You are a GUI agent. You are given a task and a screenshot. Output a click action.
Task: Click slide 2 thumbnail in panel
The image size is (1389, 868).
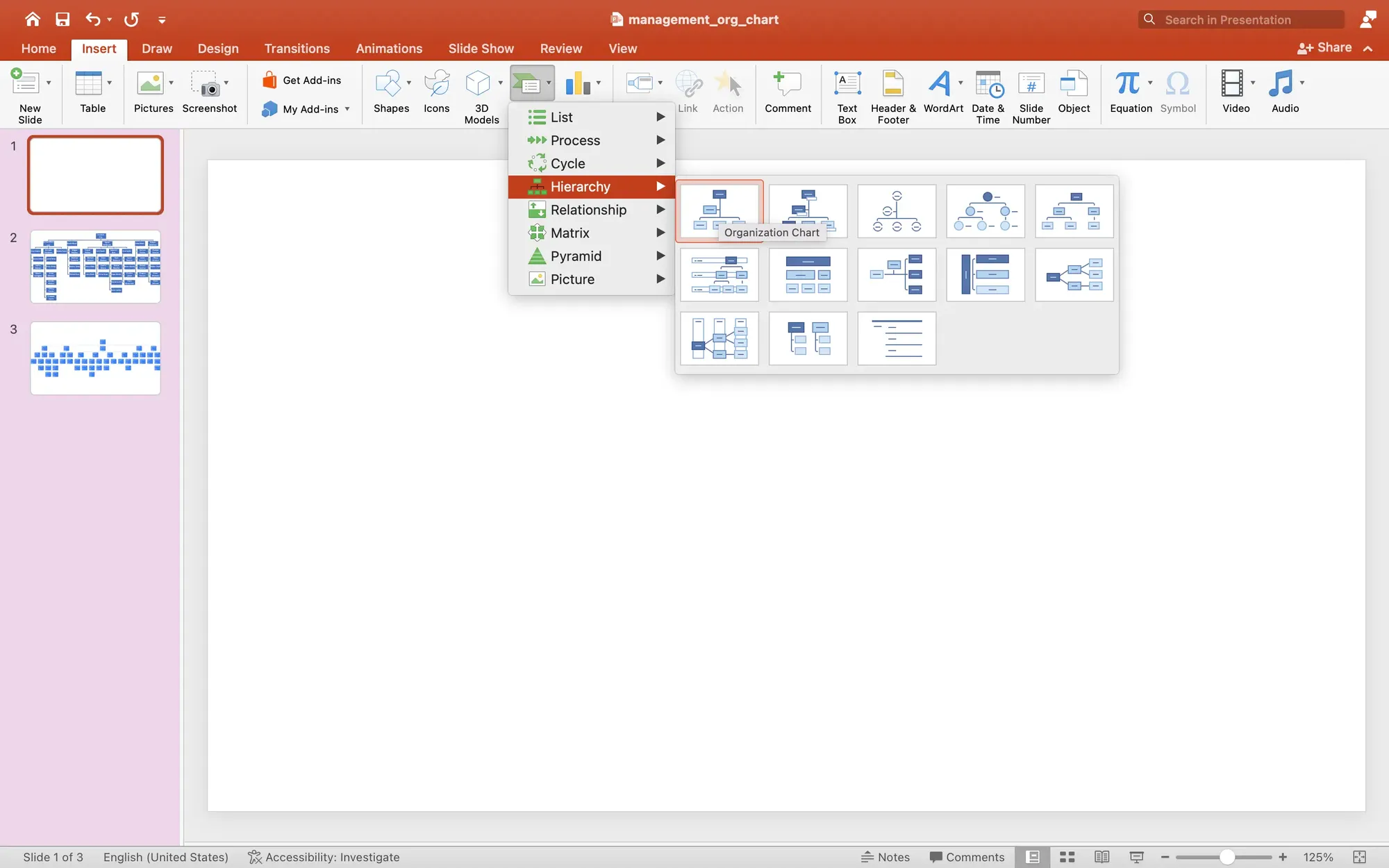[95, 266]
